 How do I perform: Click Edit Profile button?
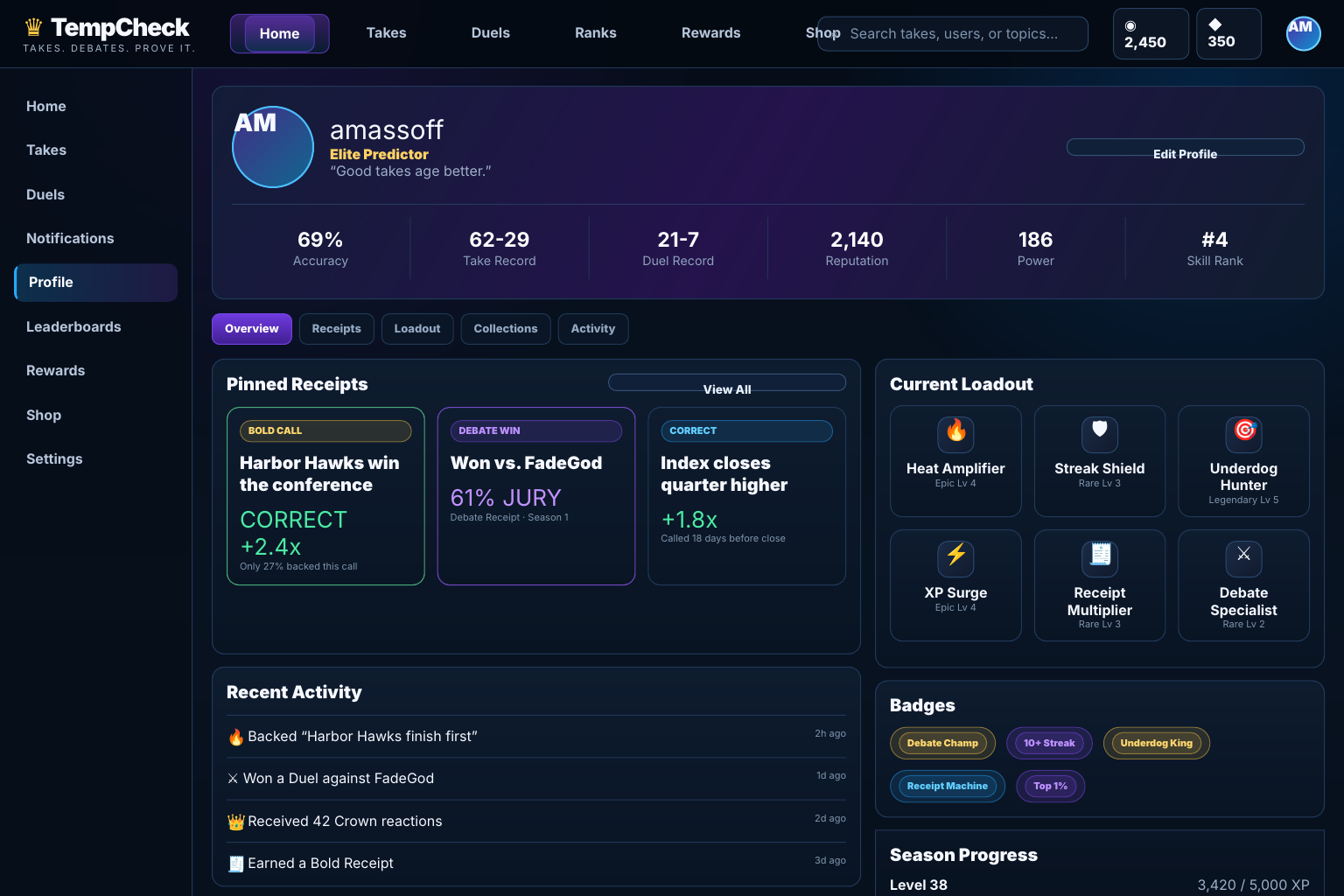tap(1185, 148)
